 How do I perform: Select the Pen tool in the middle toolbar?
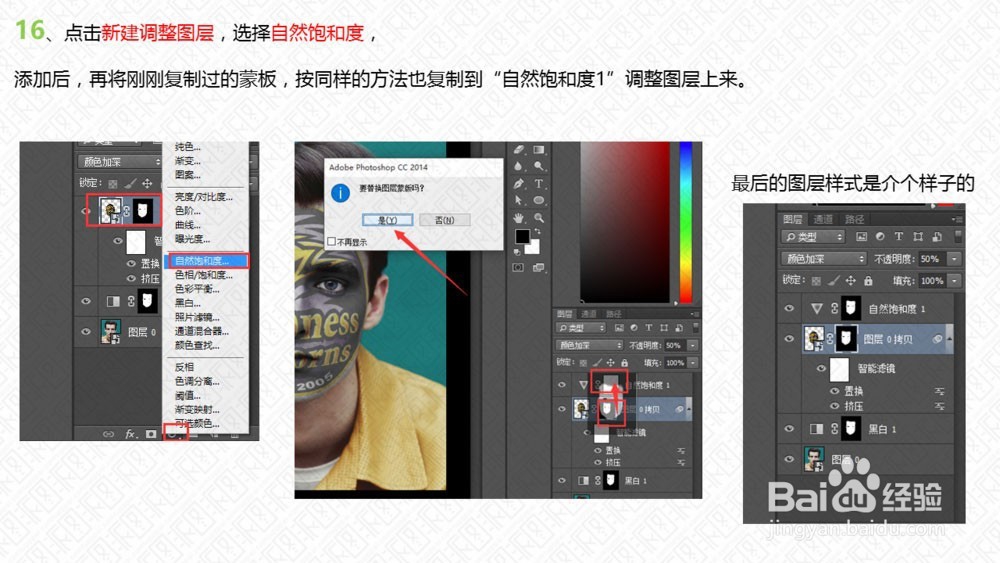point(518,184)
